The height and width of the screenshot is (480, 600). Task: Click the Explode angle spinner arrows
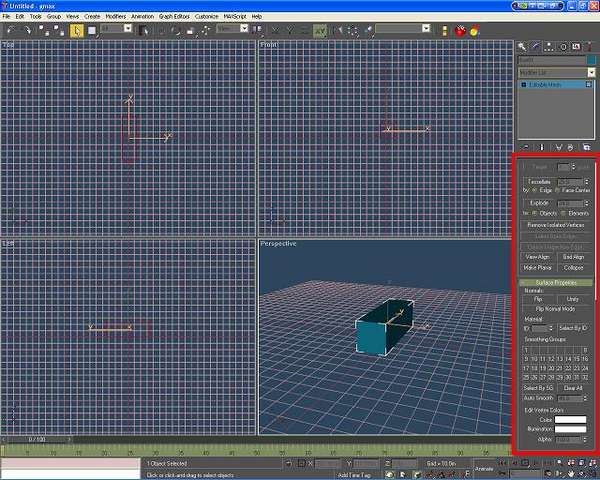point(586,203)
